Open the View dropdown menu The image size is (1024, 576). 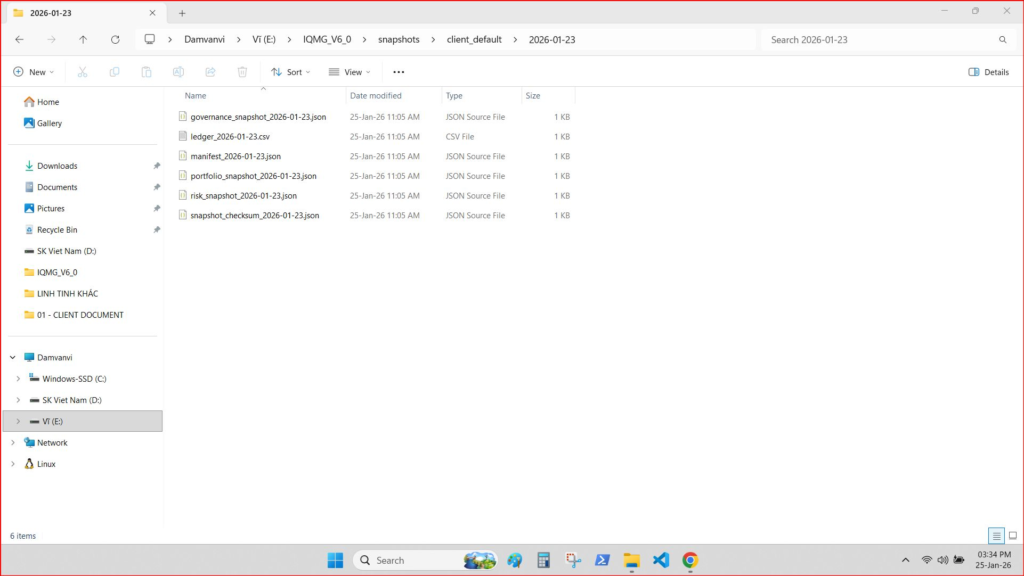pyautogui.click(x=349, y=72)
